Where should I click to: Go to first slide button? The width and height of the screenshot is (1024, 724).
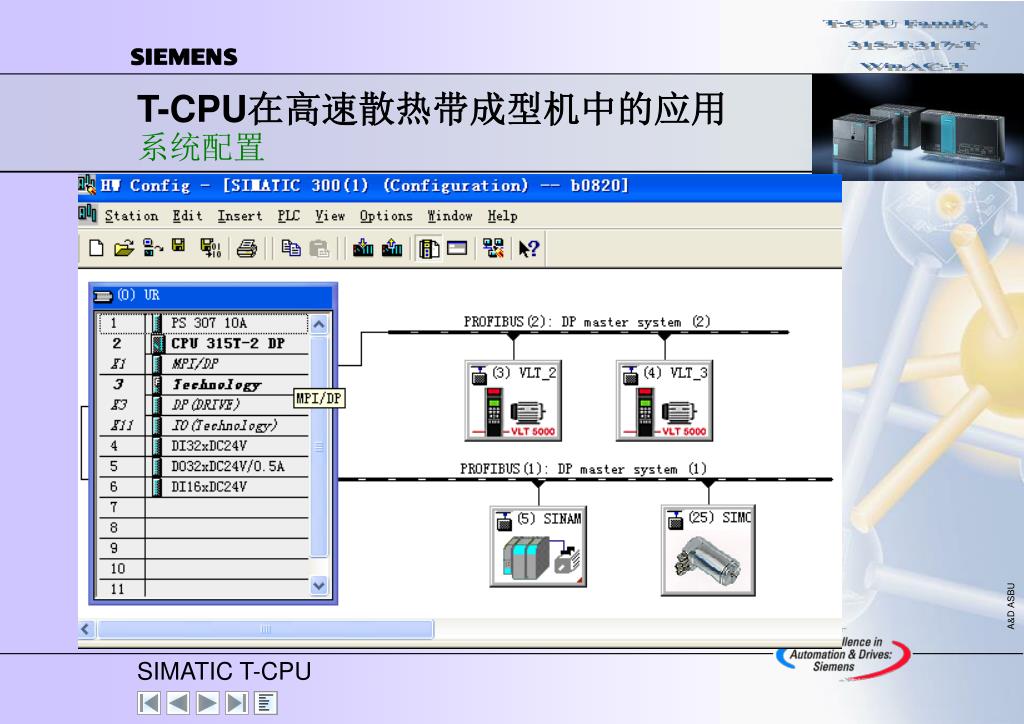pos(149,703)
